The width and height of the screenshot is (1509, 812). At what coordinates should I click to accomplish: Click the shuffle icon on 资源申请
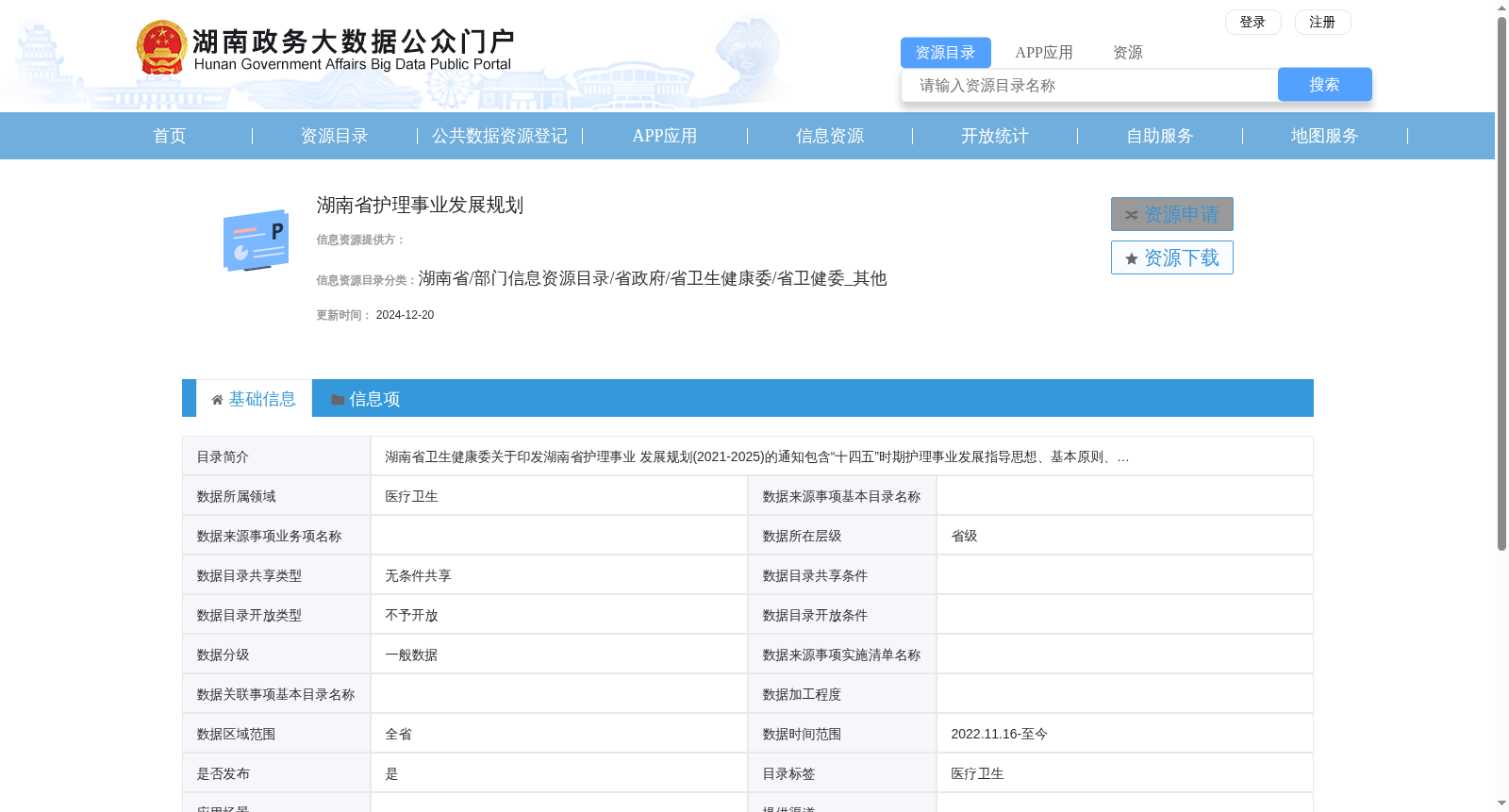[1131, 215]
